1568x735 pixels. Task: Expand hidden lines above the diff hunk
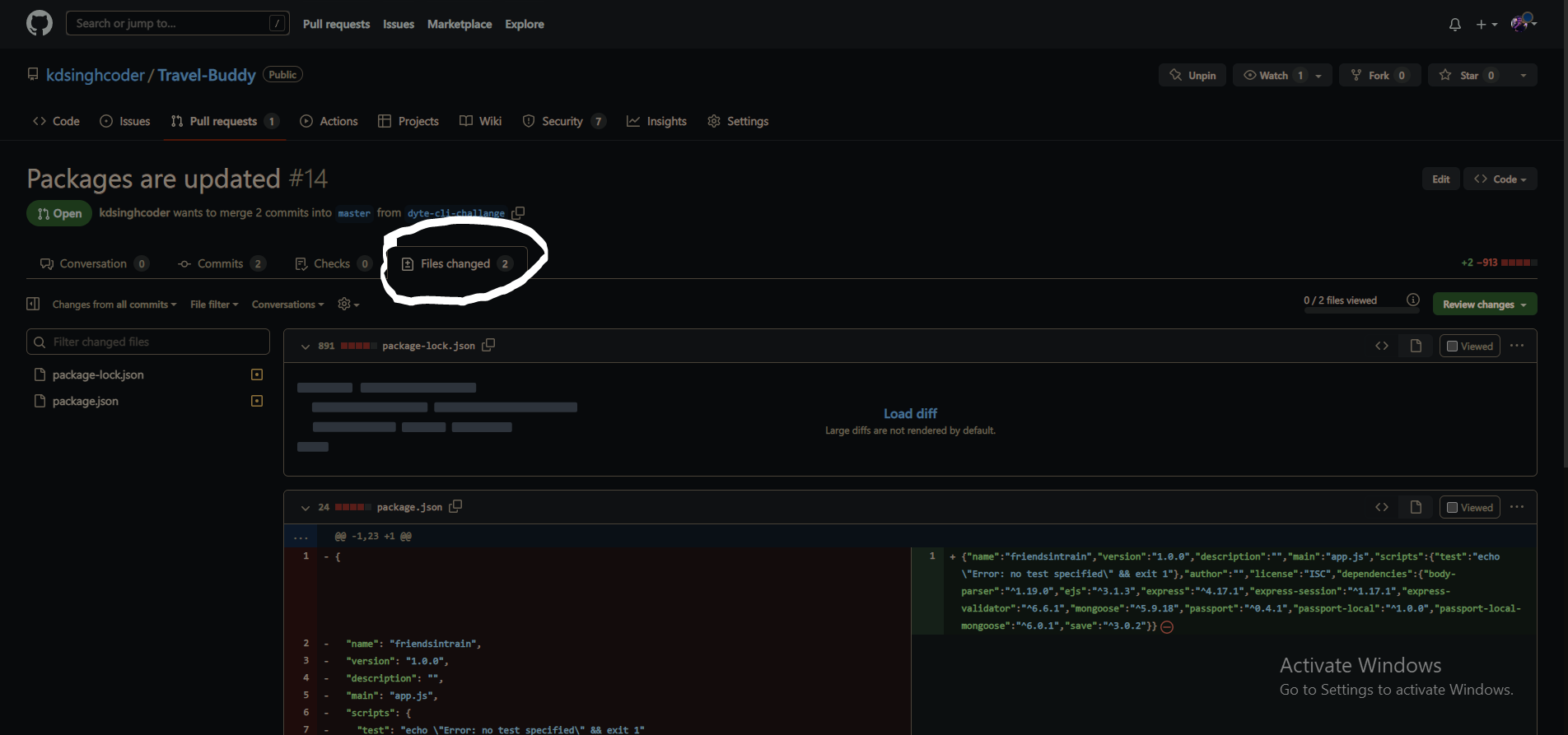tap(301, 537)
